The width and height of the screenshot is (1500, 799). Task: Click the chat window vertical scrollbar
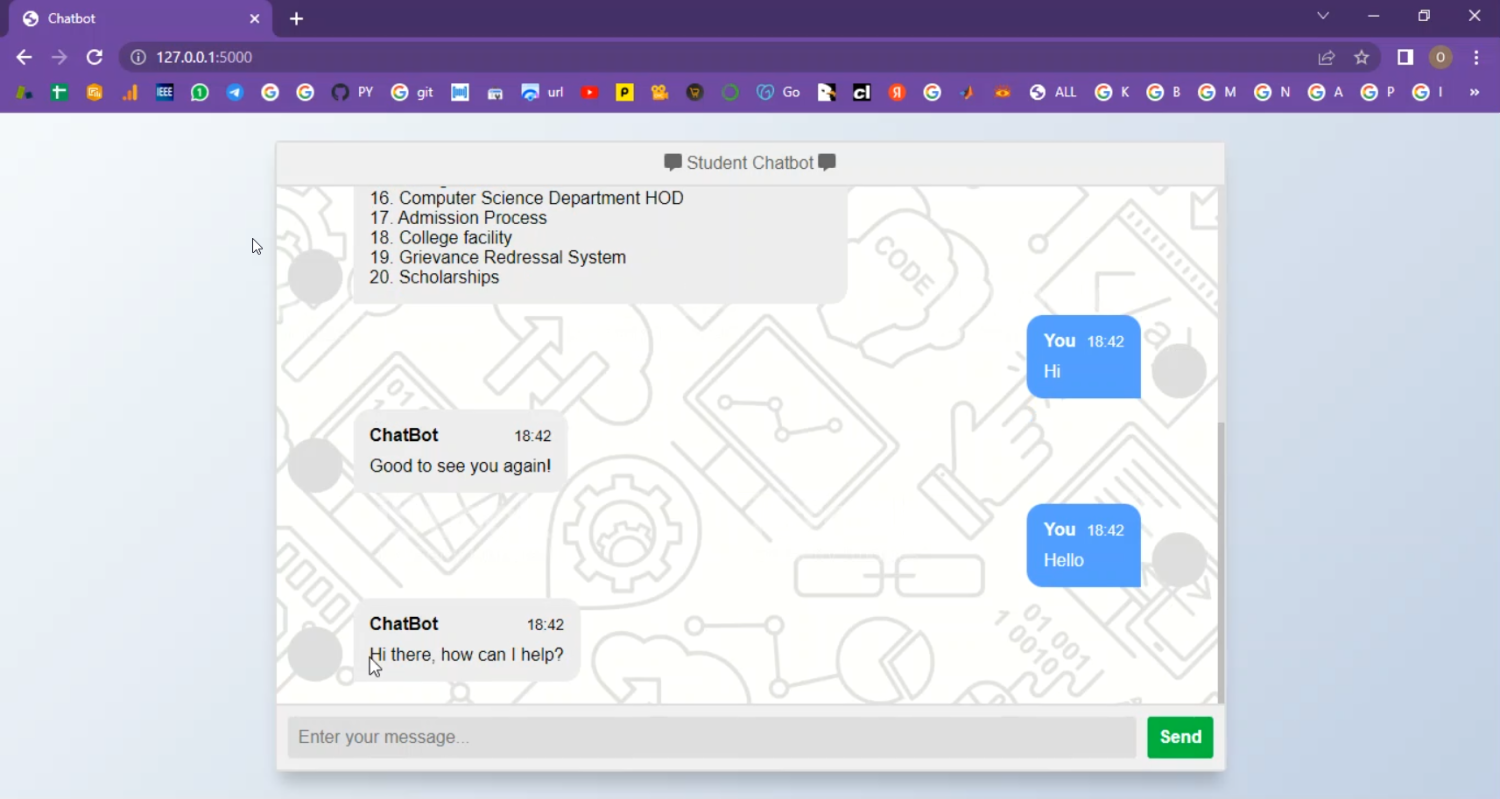click(1221, 561)
